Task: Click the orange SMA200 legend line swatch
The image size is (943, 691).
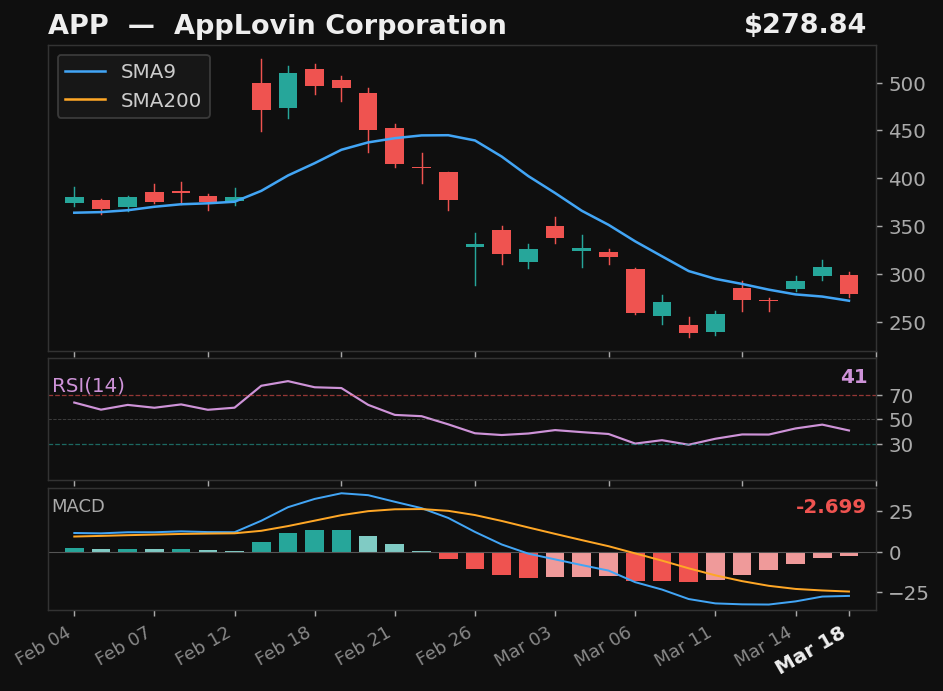Action: [x=85, y=100]
